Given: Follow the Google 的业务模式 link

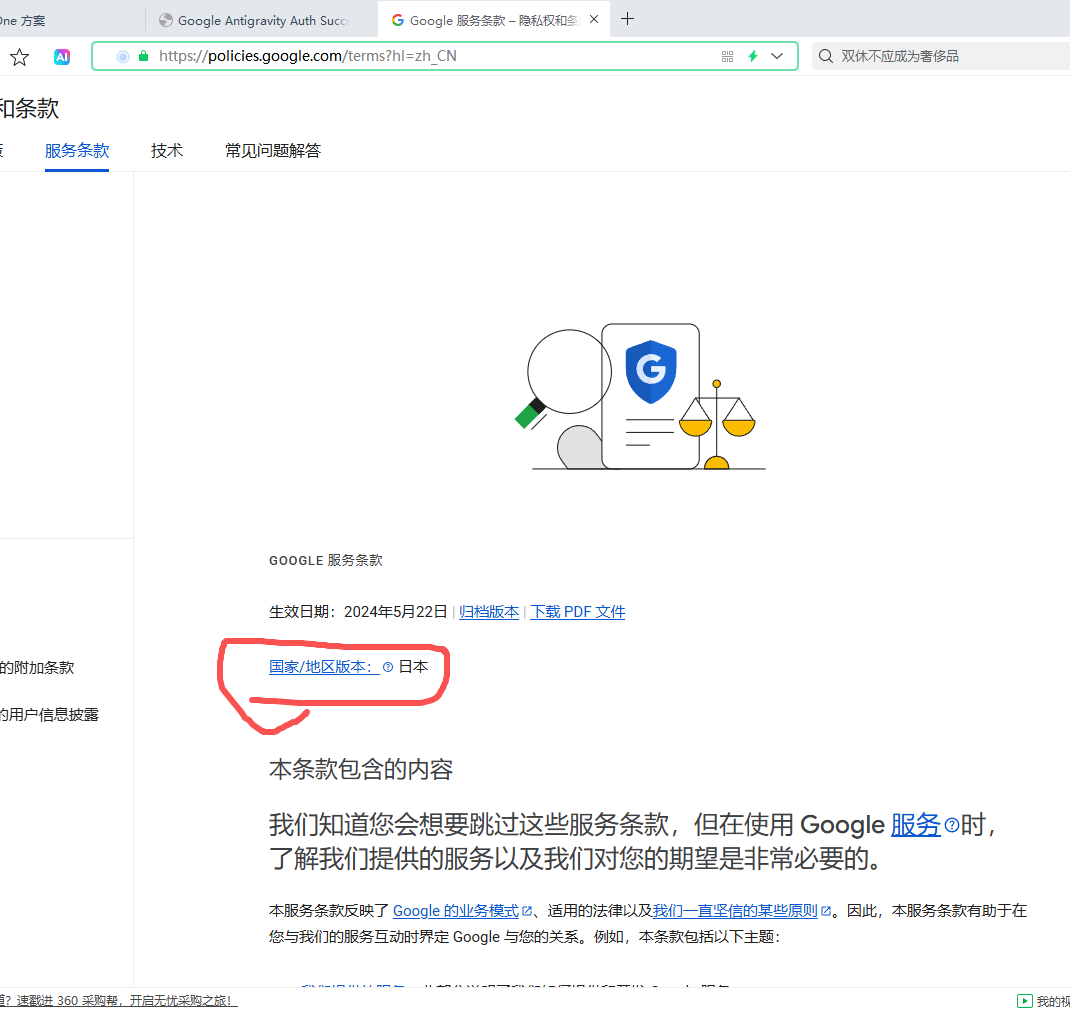Looking at the screenshot, I should click(x=456, y=911).
